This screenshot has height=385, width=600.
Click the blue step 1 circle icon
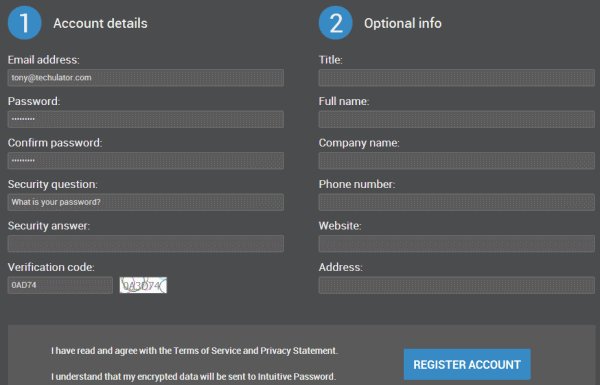point(24,23)
